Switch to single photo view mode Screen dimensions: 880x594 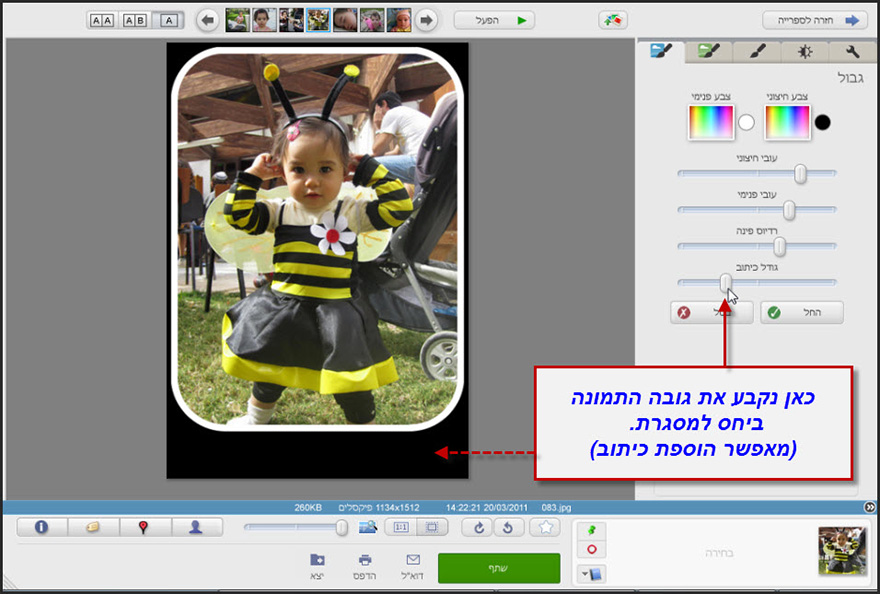[x=170, y=19]
